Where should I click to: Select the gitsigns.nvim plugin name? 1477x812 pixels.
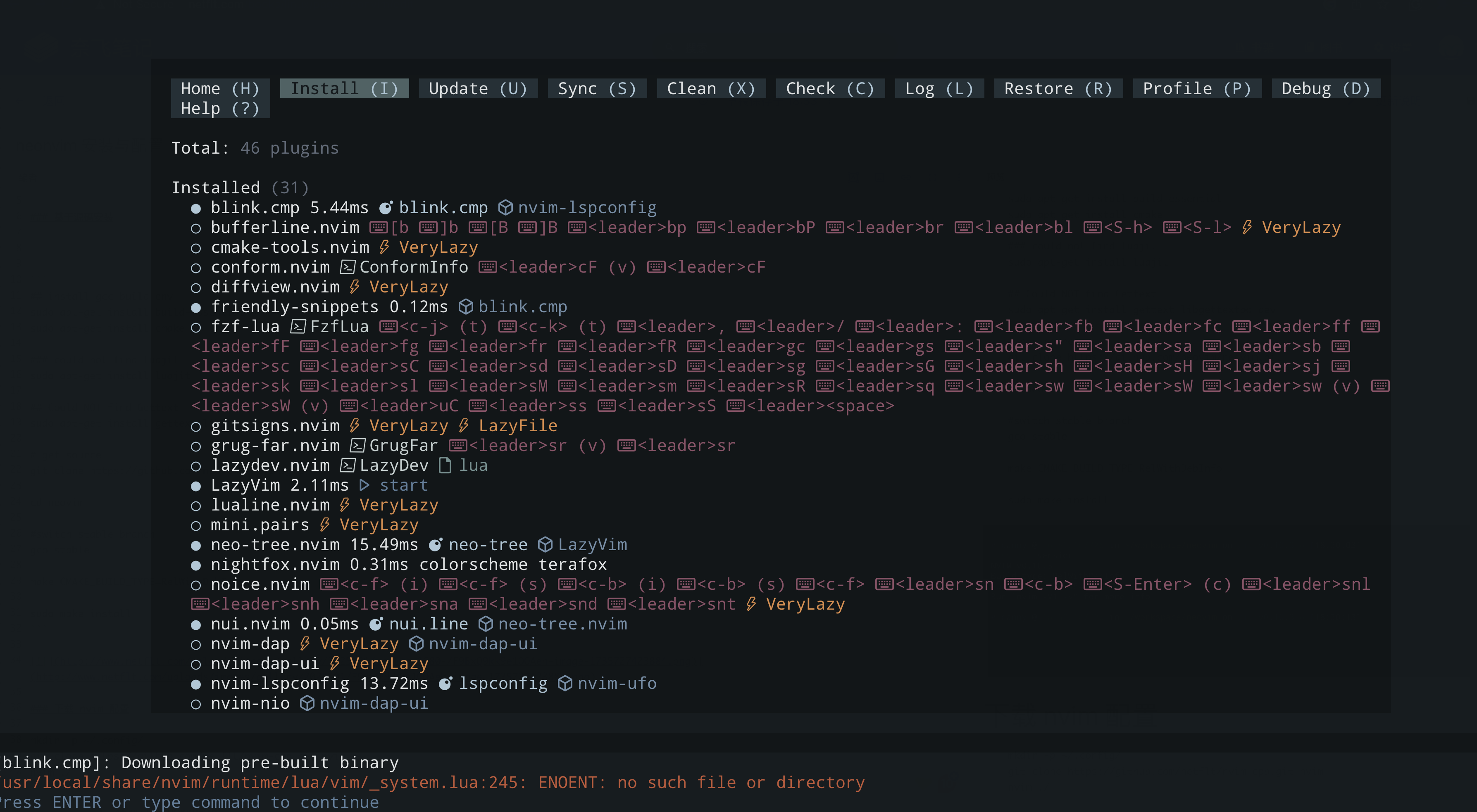pyautogui.click(x=275, y=426)
